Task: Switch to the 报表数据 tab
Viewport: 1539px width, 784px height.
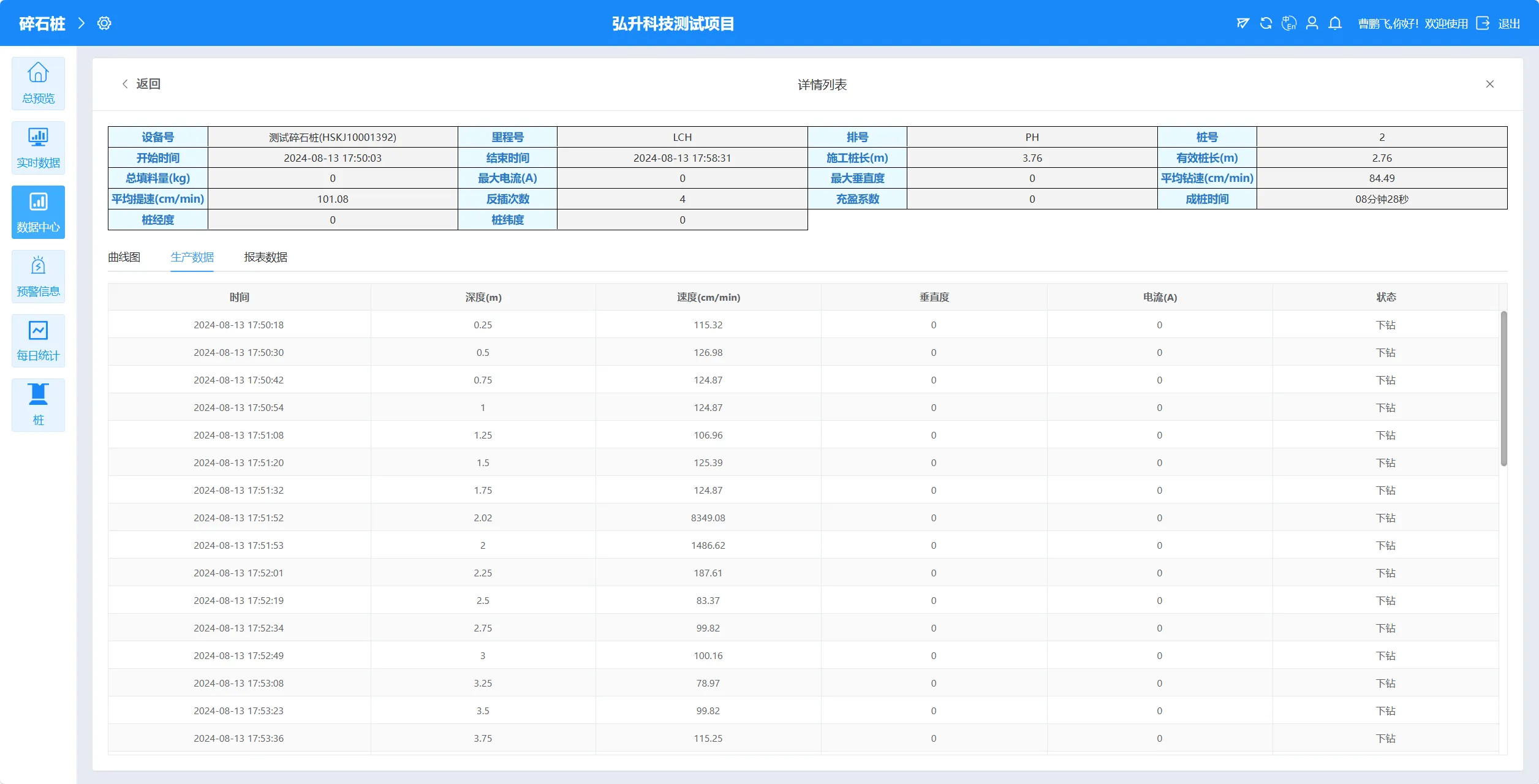Action: point(265,257)
